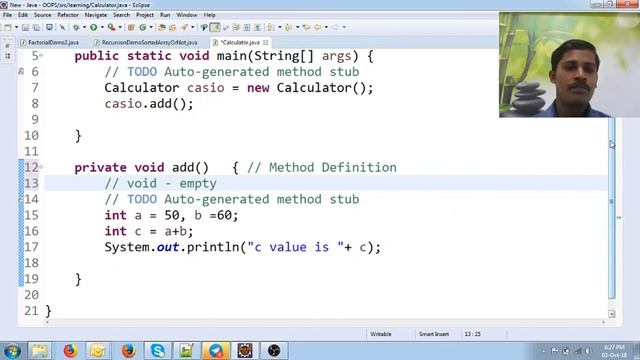Open the Edit menu
This screenshot has width=640, height=360.
tap(23, 15)
